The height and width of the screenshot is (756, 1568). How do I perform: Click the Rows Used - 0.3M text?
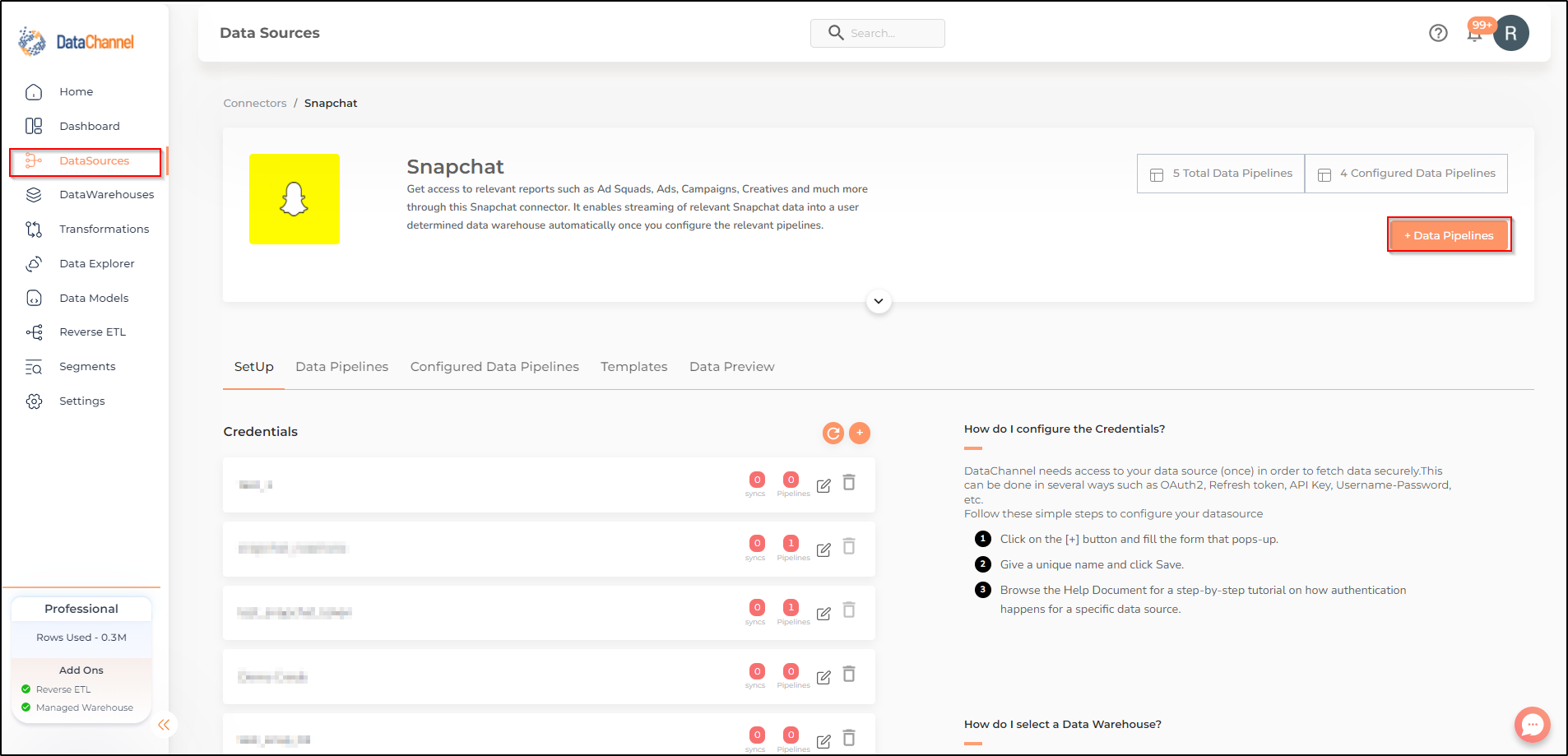pos(81,638)
